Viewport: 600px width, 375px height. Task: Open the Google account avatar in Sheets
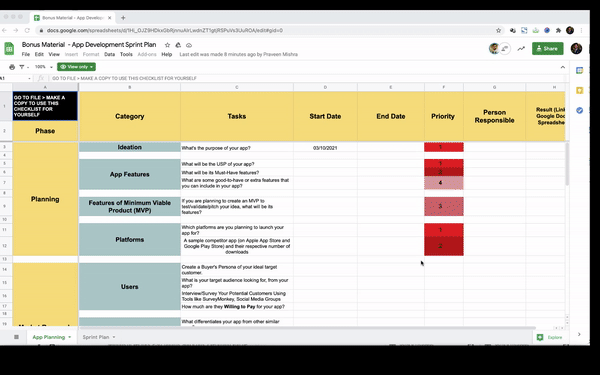[x=576, y=49]
